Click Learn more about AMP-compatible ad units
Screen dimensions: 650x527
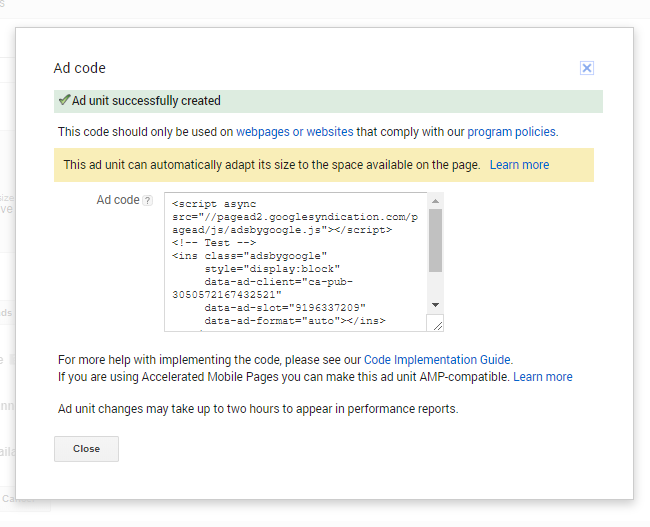click(x=543, y=377)
